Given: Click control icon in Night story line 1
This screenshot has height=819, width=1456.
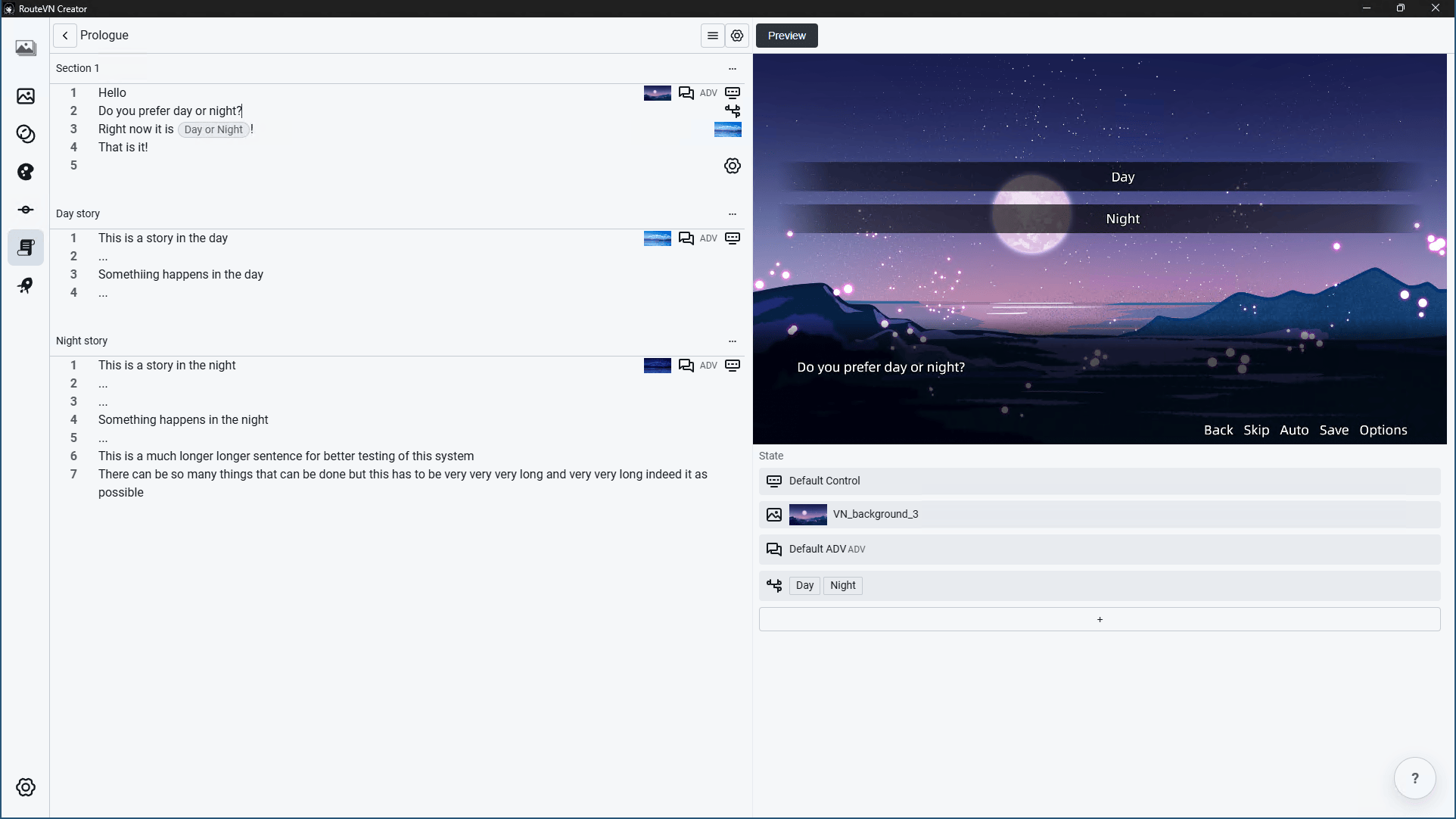Looking at the screenshot, I should coord(733,365).
